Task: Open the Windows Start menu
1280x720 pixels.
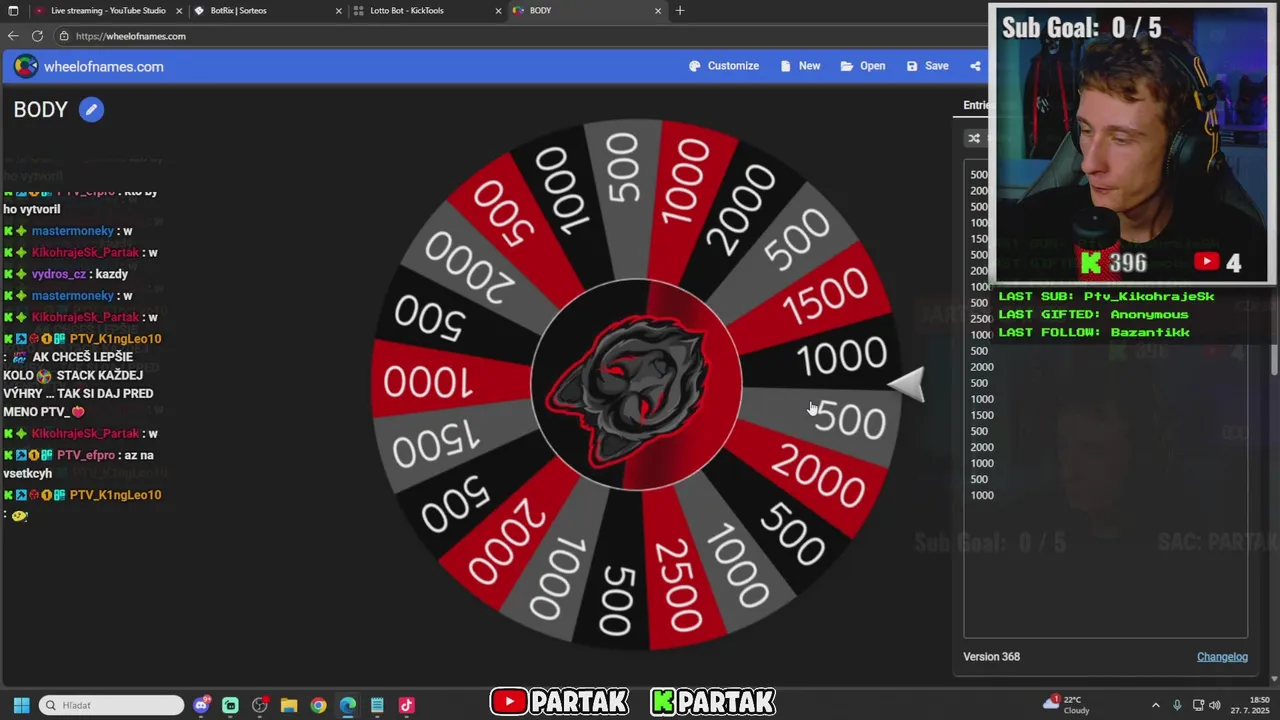Action: pyautogui.click(x=21, y=705)
